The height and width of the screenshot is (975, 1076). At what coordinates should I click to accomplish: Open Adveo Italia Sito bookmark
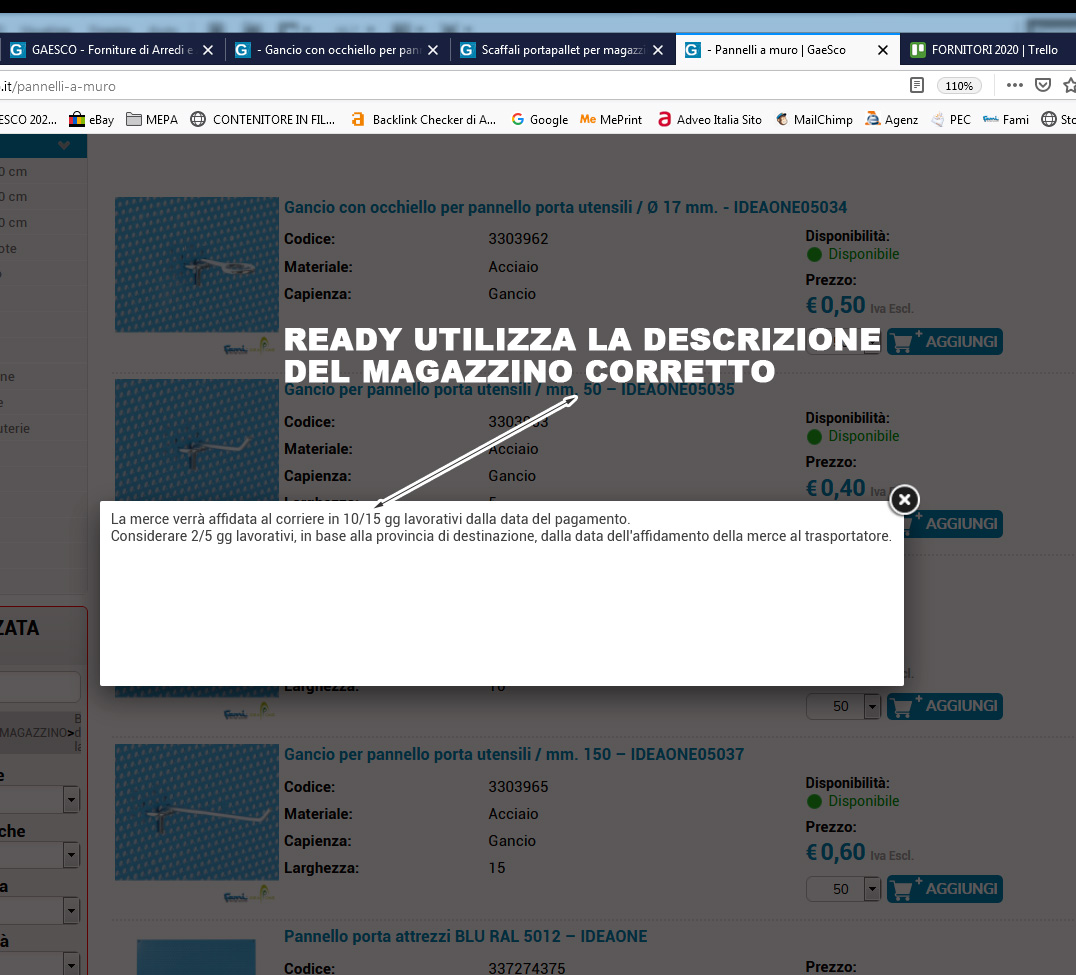pos(710,119)
